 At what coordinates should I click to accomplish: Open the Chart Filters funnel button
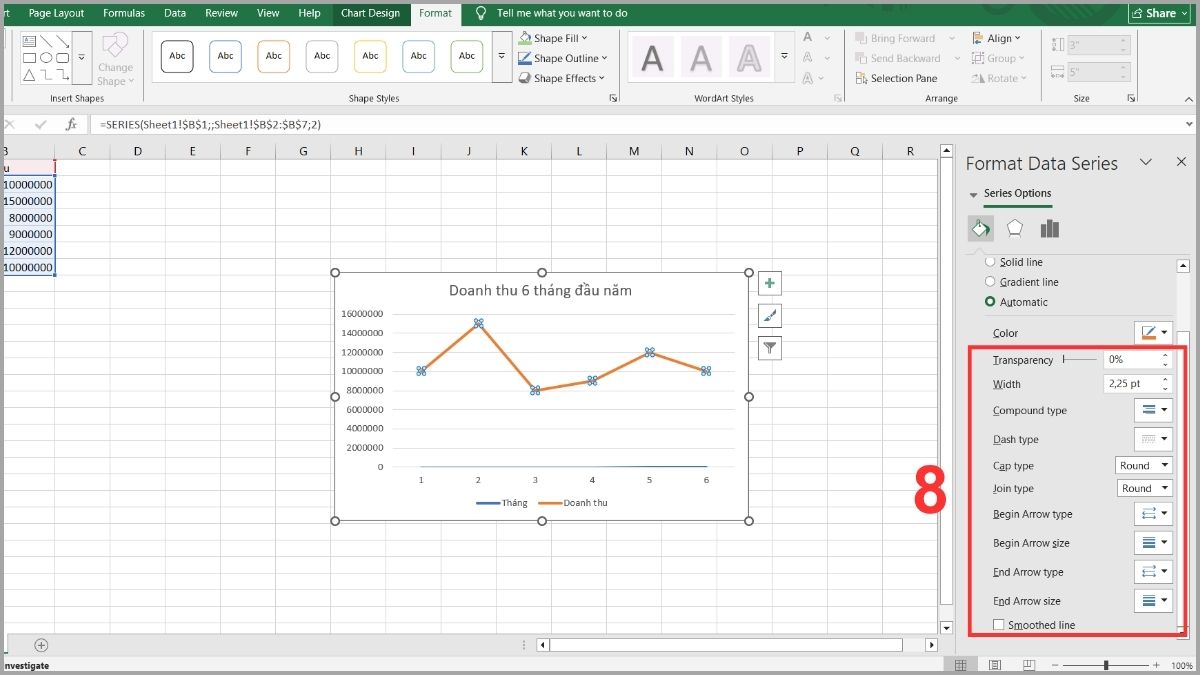(769, 348)
